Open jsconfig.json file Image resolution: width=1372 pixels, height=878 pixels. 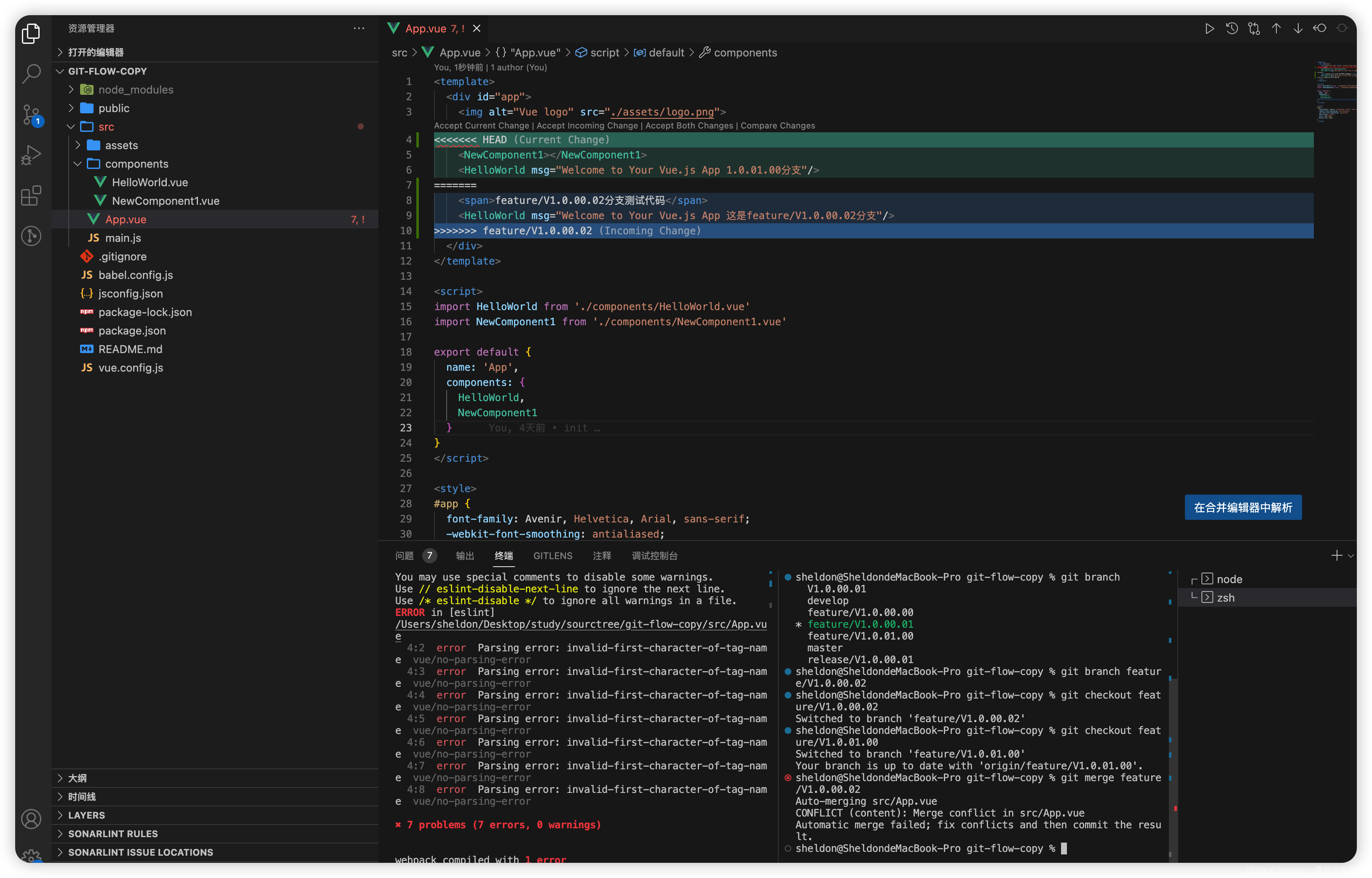[215, 293]
